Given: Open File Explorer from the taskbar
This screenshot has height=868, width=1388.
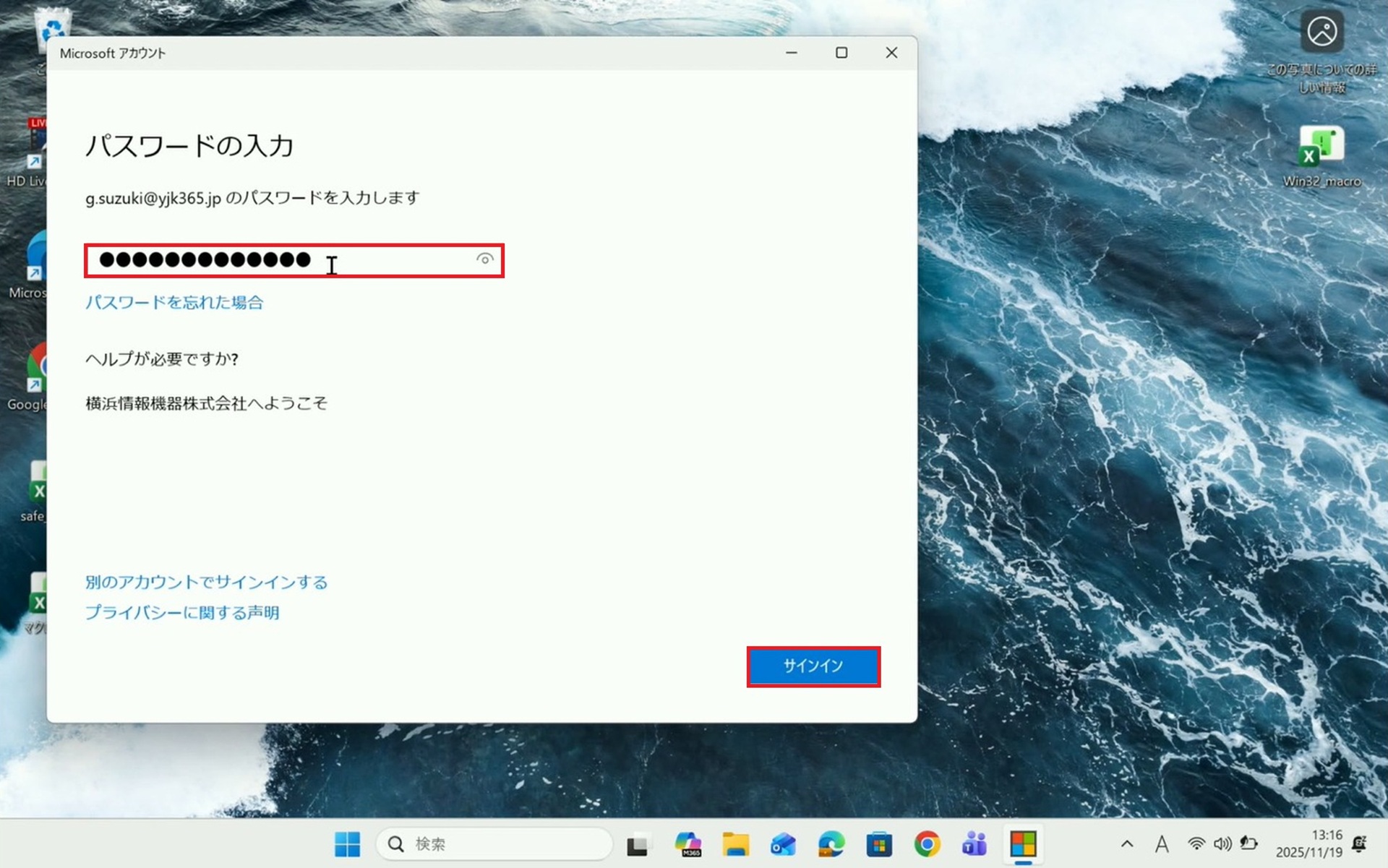Looking at the screenshot, I should click(x=735, y=843).
